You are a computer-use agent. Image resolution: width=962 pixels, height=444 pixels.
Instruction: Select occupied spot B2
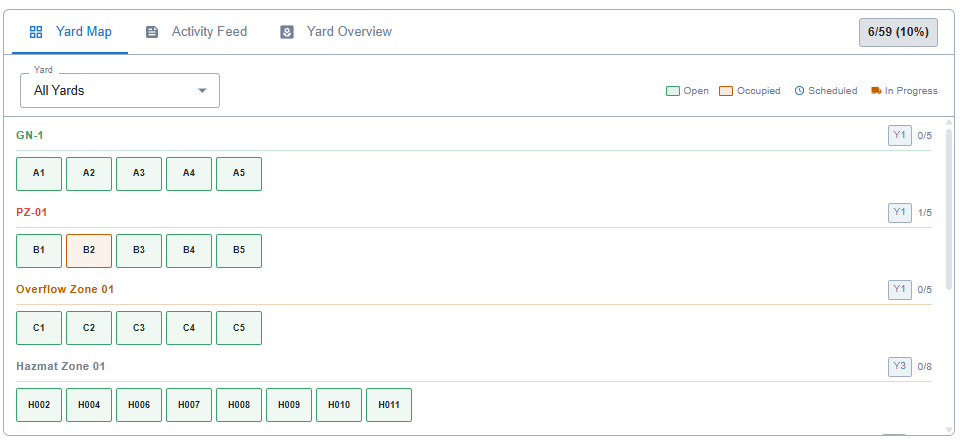pyautogui.click(x=89, y=250)
